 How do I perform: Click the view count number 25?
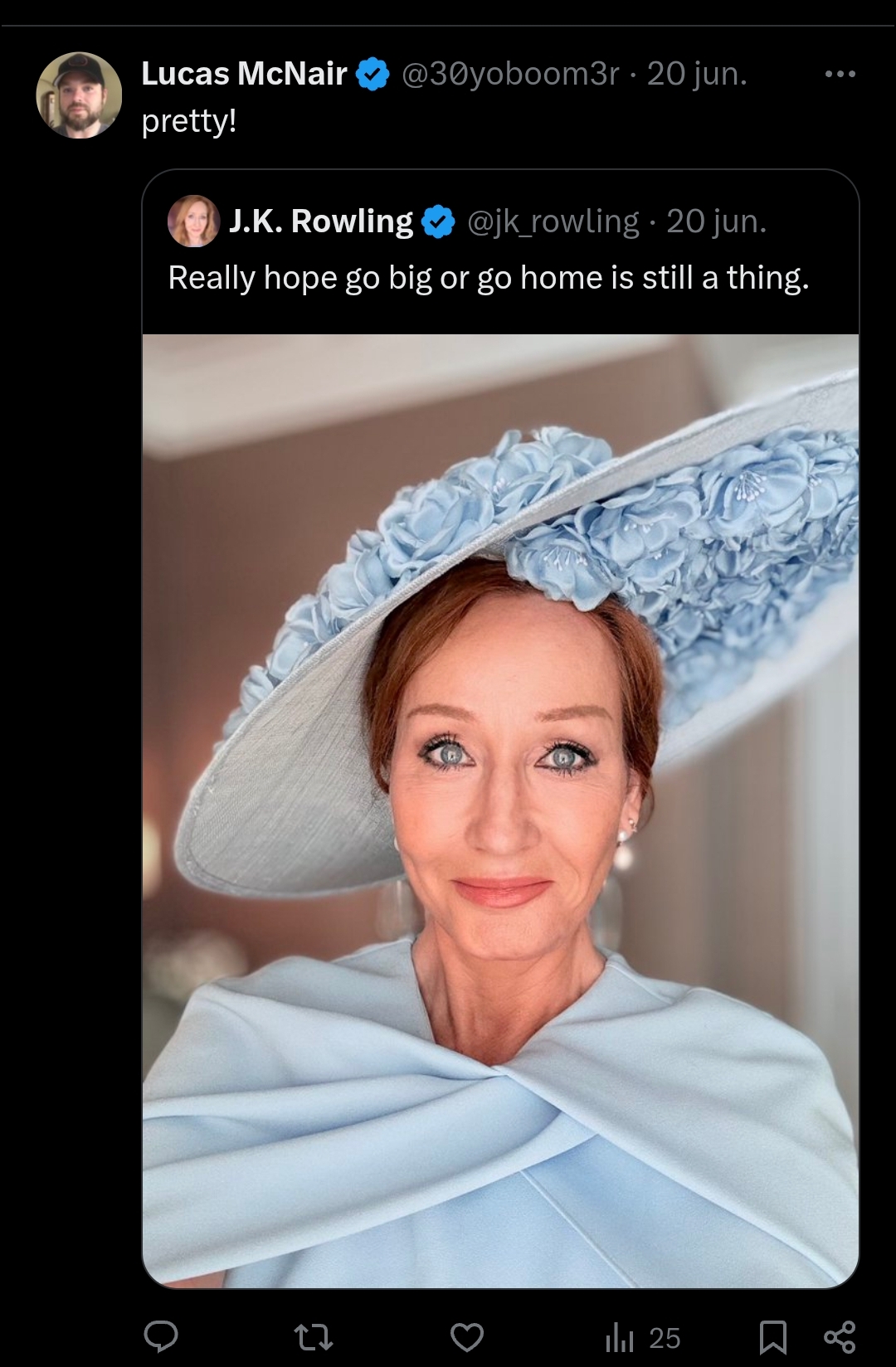point(665,1338)
